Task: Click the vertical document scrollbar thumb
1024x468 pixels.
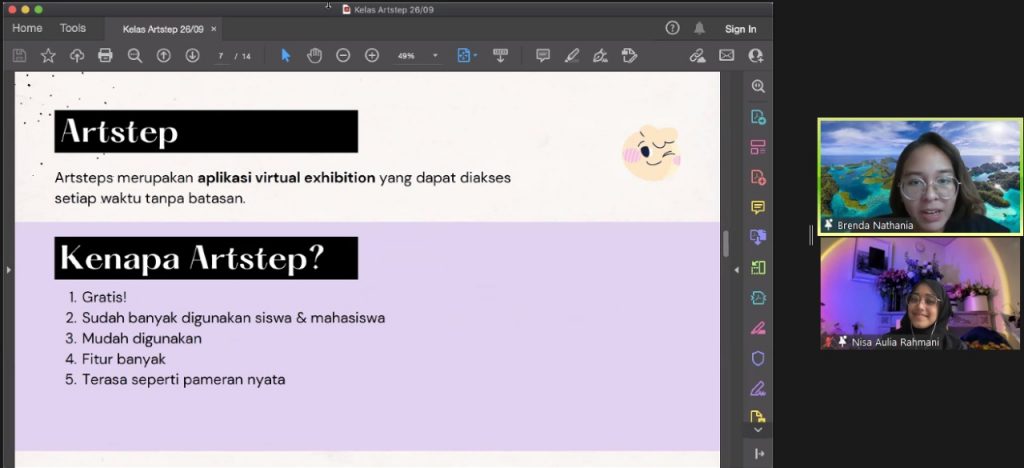Action: 726,243
